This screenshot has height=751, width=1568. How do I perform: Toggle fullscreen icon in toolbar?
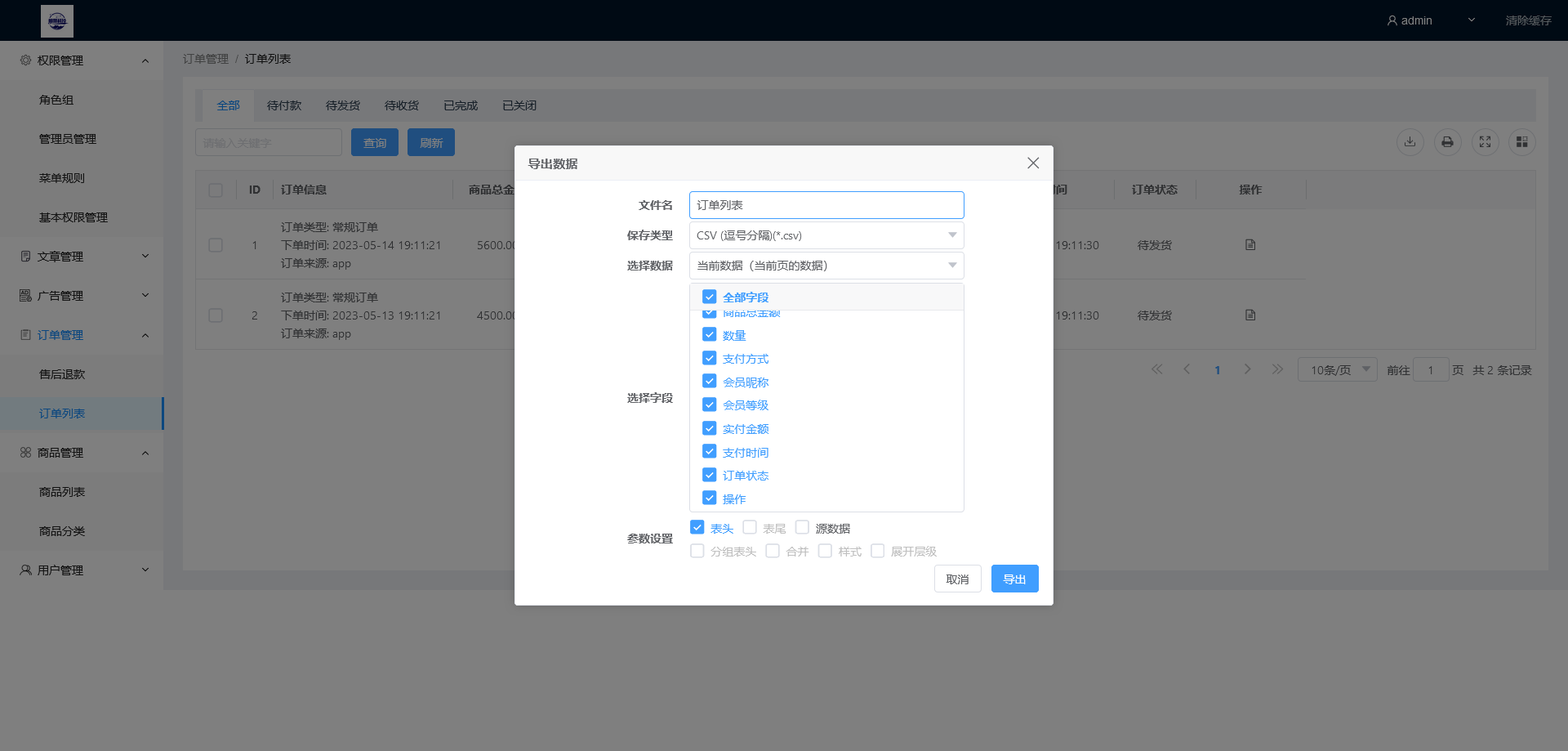point(1485,142)
